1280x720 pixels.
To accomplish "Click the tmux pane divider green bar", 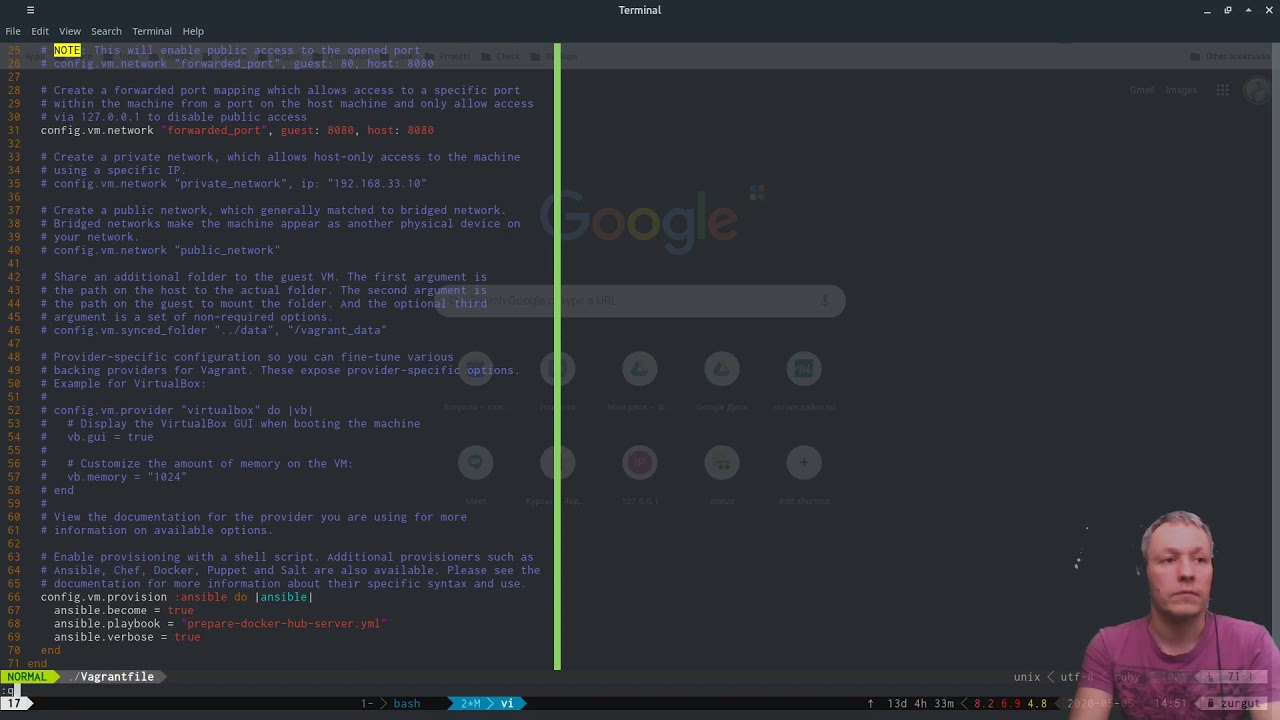I will (557, 357).
